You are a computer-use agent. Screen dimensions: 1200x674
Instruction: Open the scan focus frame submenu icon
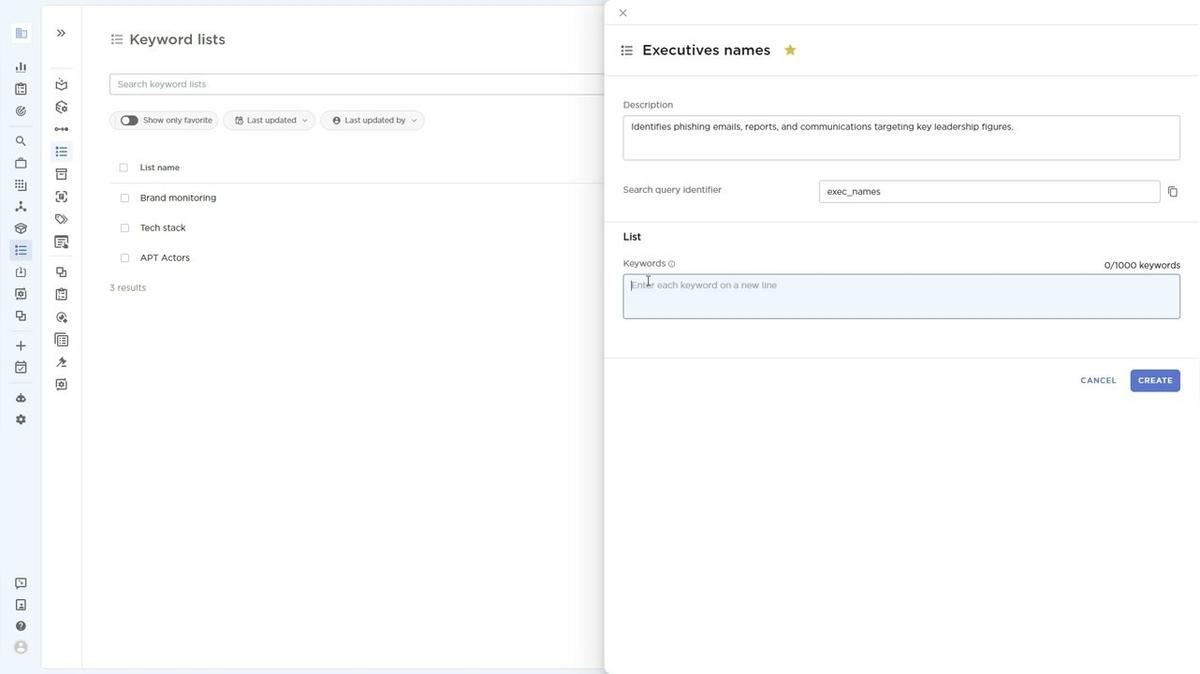(61, 197)
